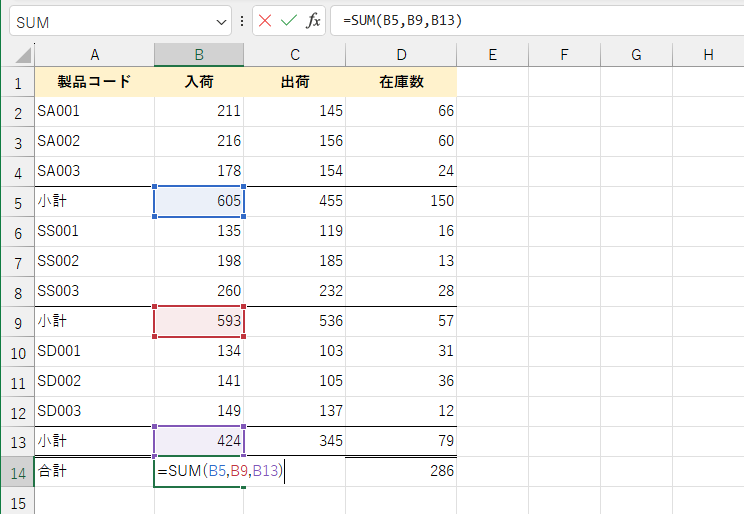
Task: Select row 5 header
Action: [x=18, y=202]
